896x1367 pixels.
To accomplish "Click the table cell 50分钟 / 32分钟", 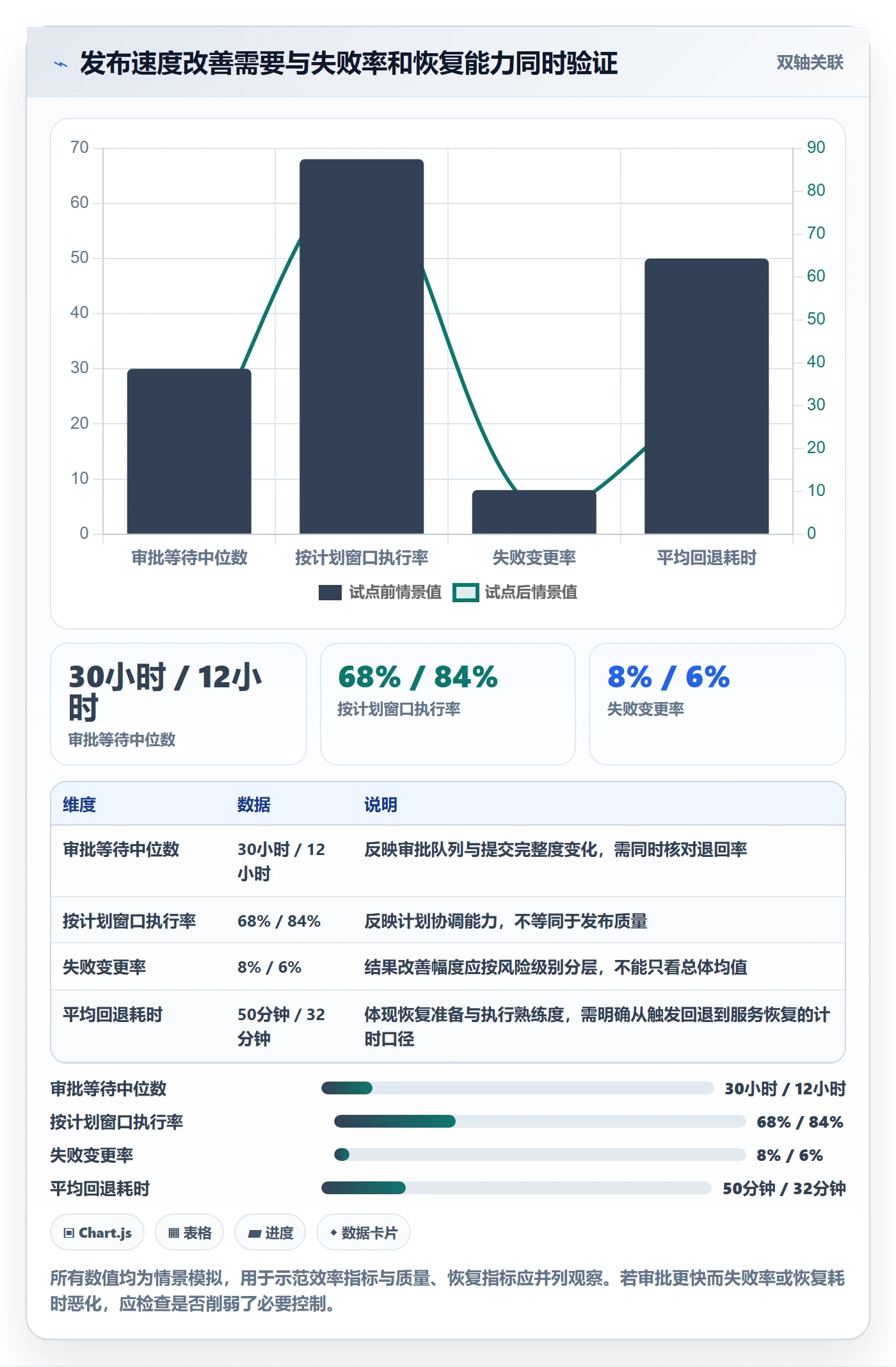I will 282,1027.
